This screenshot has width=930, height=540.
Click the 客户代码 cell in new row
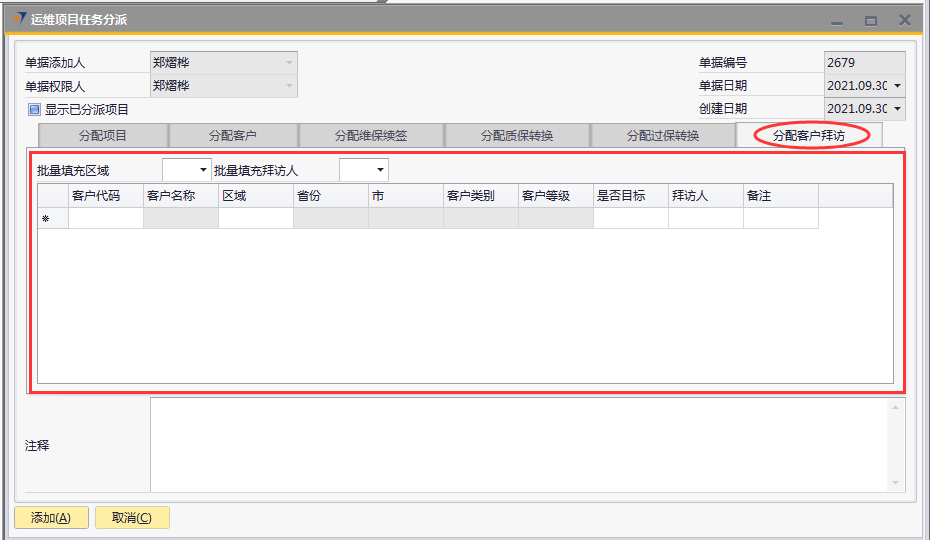pyautogui.click(x=106, y=219)
